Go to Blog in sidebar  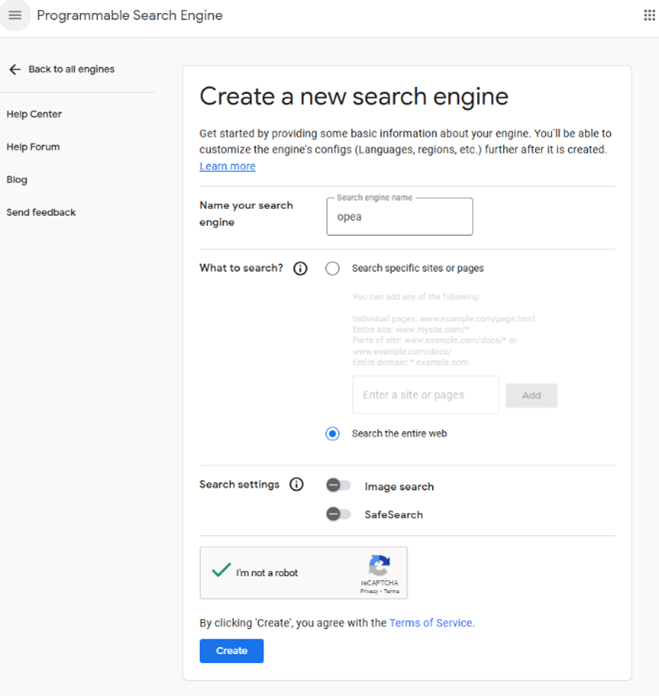click(17, 180)
